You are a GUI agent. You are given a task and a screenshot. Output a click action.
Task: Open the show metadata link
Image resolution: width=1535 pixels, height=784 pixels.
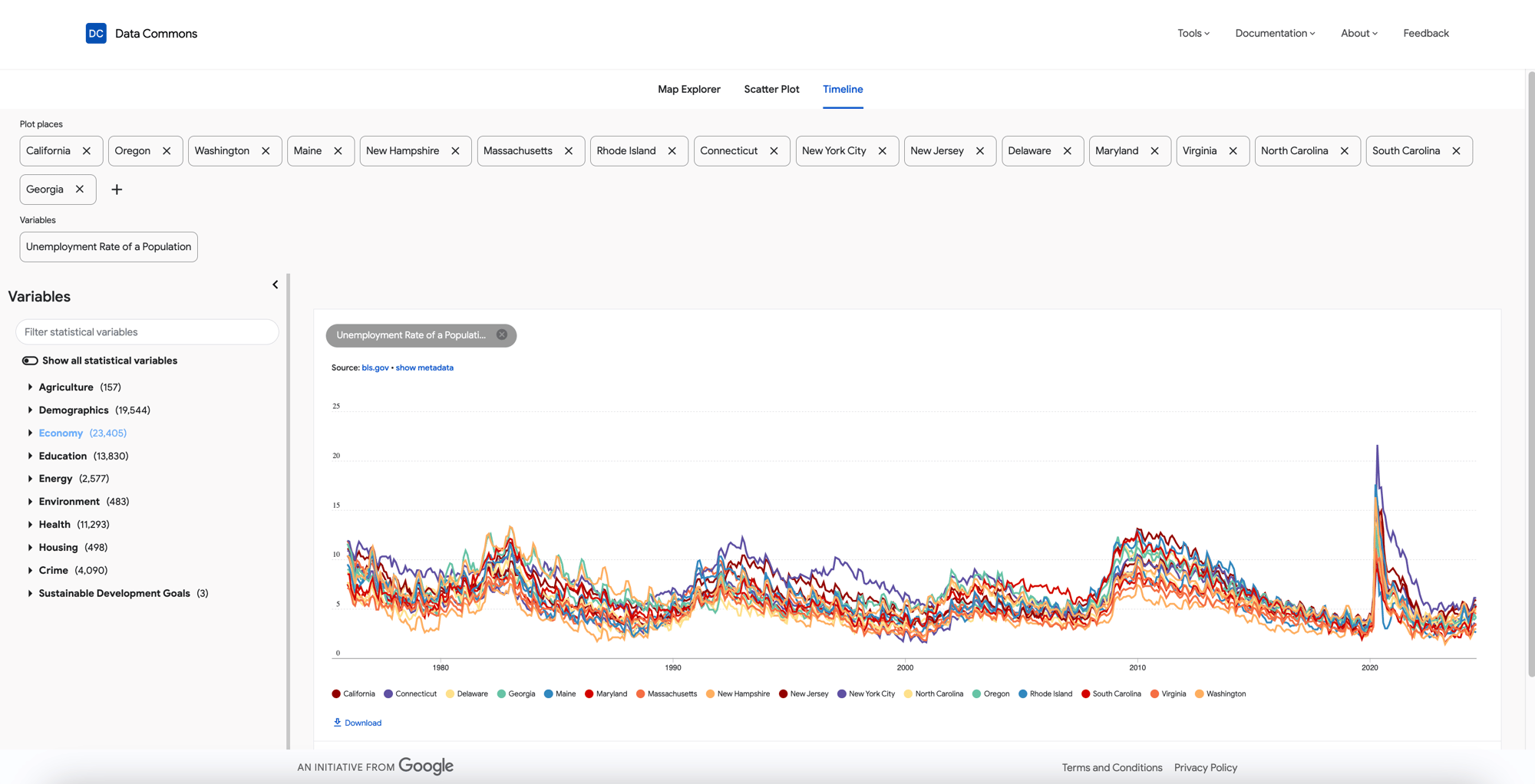424,367
